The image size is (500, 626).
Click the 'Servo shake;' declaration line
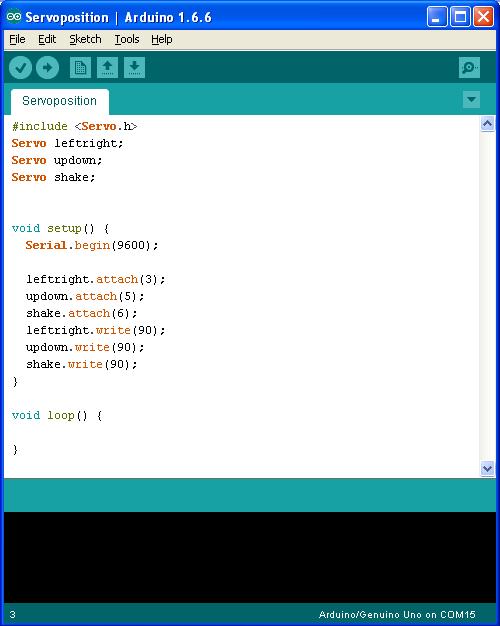(54, 177)
